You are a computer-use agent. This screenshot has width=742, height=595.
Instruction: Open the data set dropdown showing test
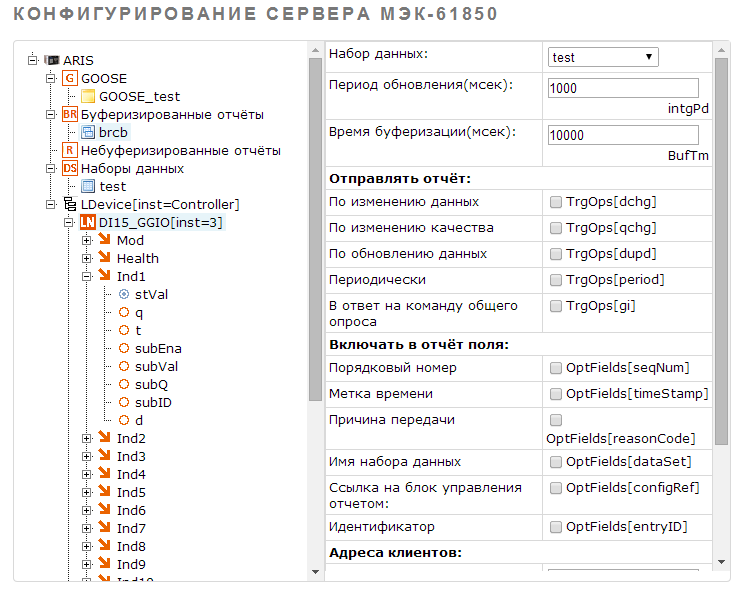(x=602, y=57)
